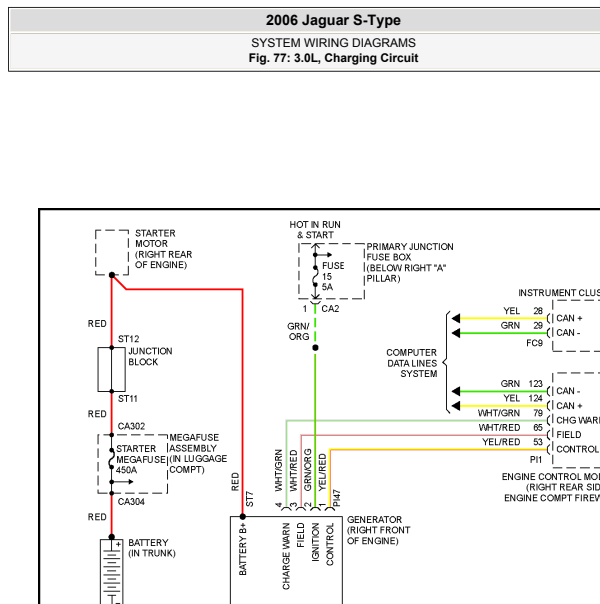
Task: Select the splice dot on GRN/ORG wire
Action: (315, 348)
